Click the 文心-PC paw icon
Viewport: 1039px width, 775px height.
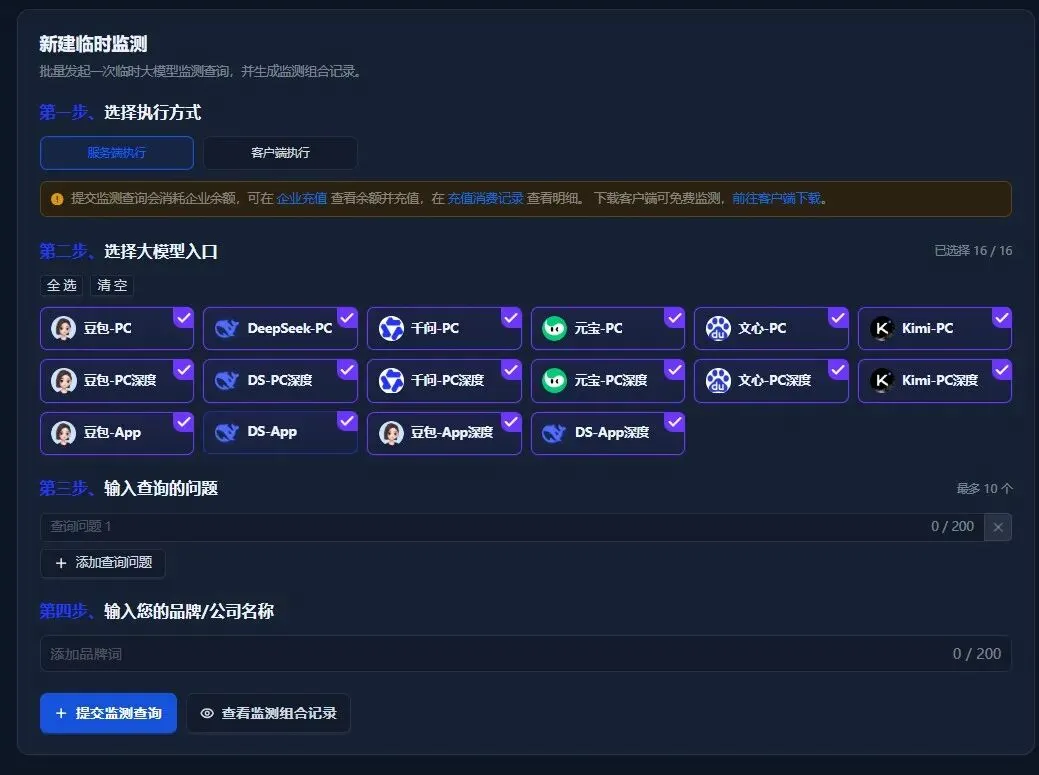pyautogui.click(x=718, y=328)
